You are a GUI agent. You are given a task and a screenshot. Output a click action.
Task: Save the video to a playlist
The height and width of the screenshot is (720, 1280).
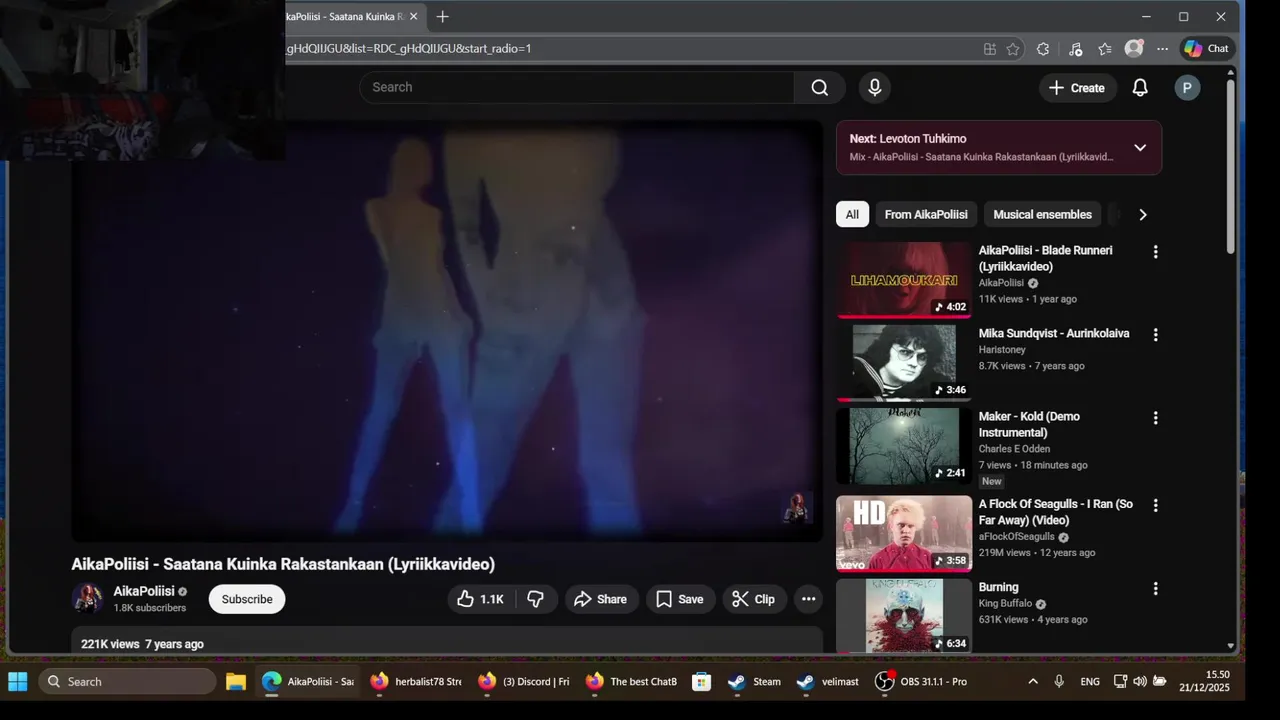click(680, 599)
